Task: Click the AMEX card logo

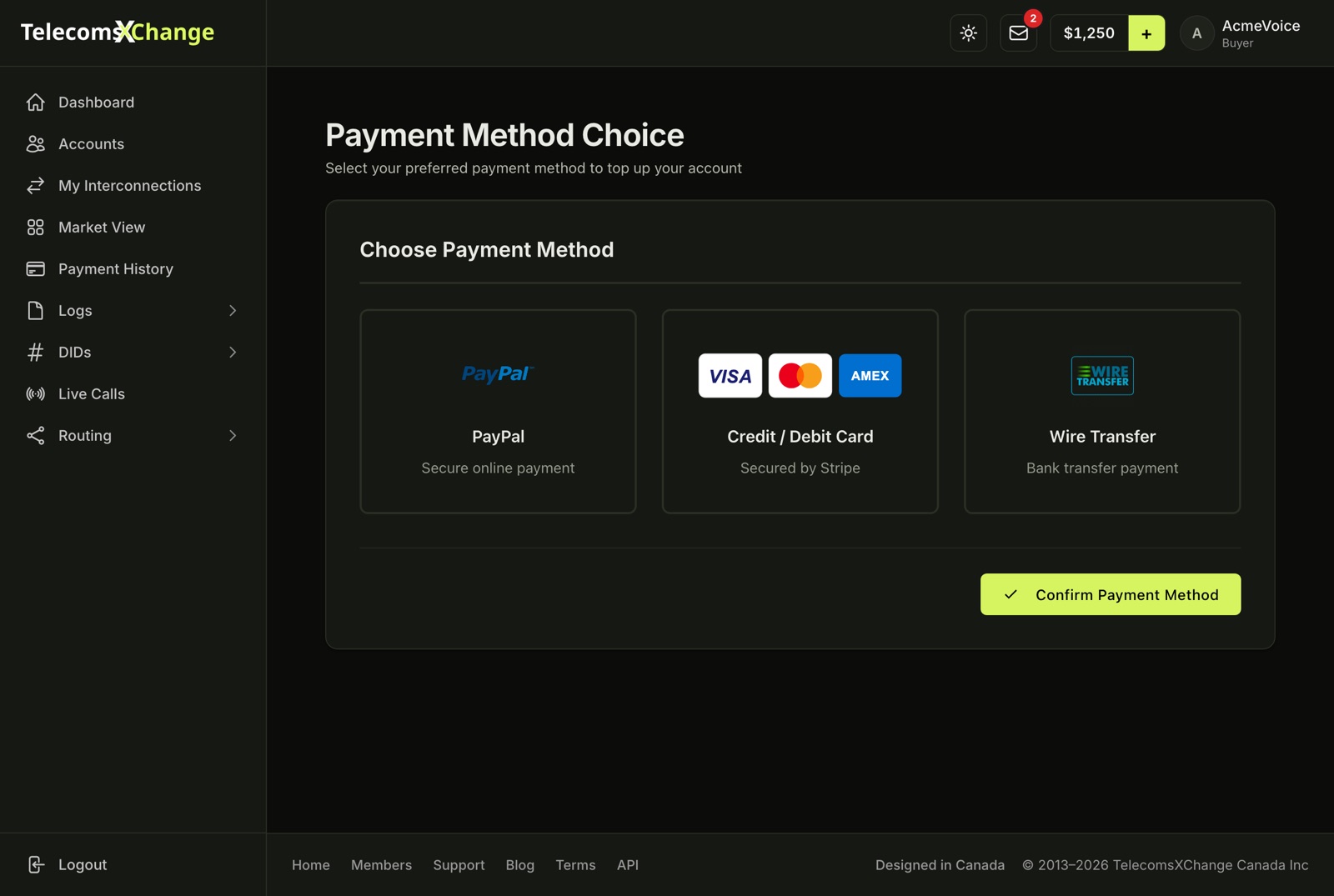Action: coord(870,375)
